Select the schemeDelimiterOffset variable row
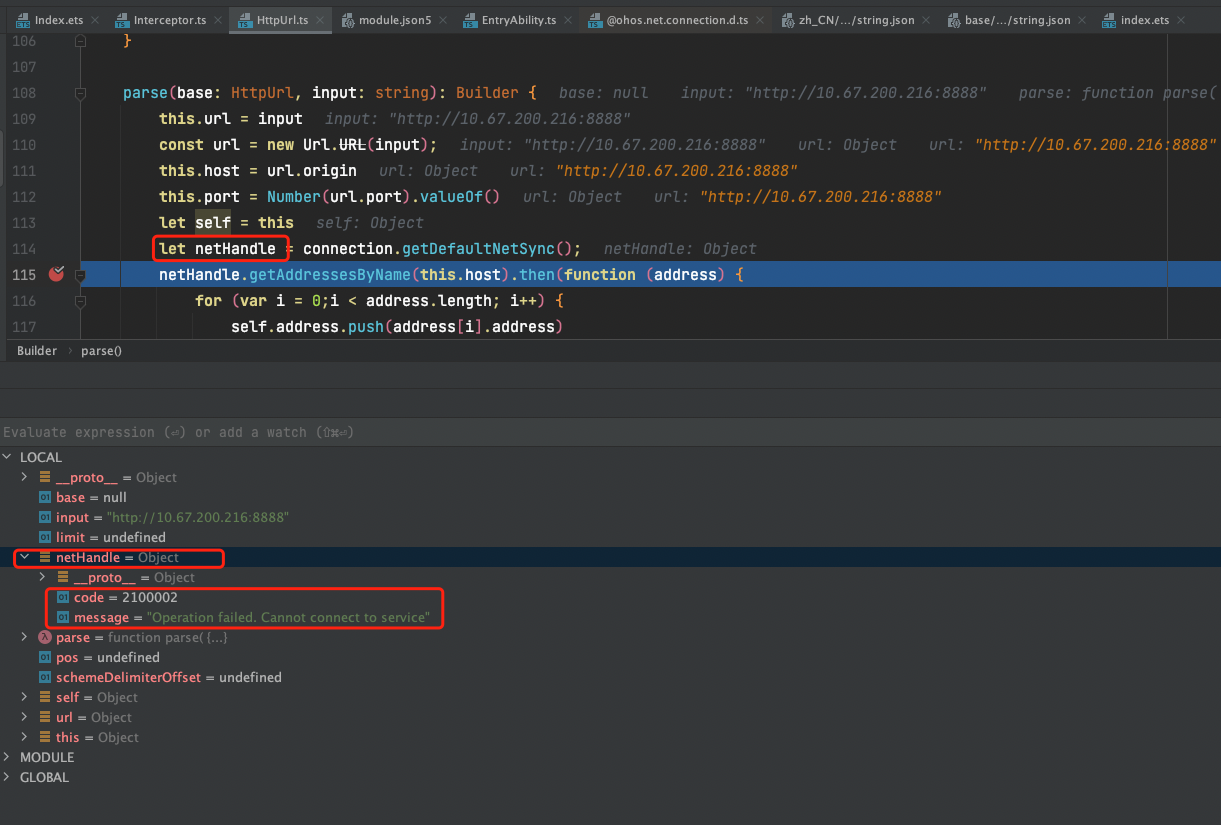Viewport: 1221px width, 825px height. tap(610, 677)
